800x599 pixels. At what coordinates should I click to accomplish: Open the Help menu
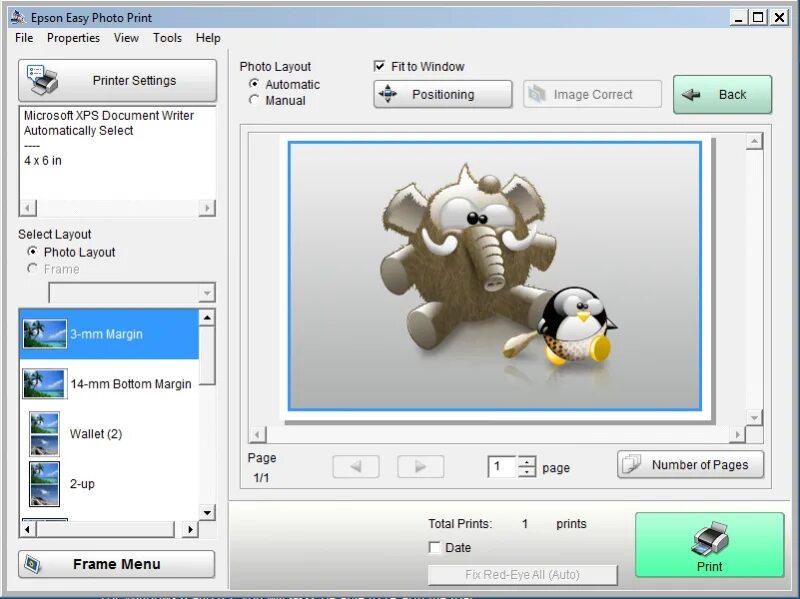coord(208,38)
